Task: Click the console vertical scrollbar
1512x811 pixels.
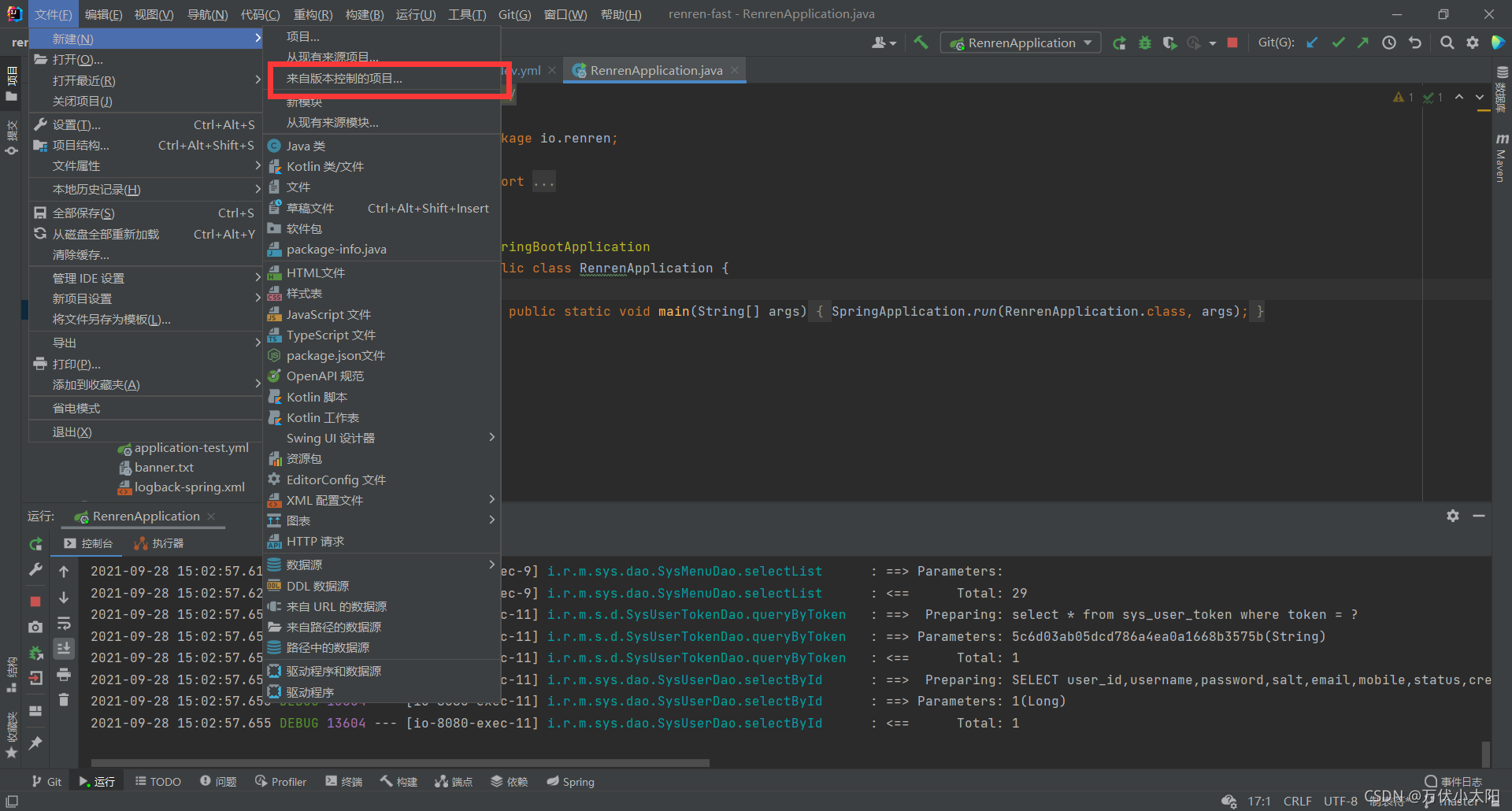Action: [1485, 753]
